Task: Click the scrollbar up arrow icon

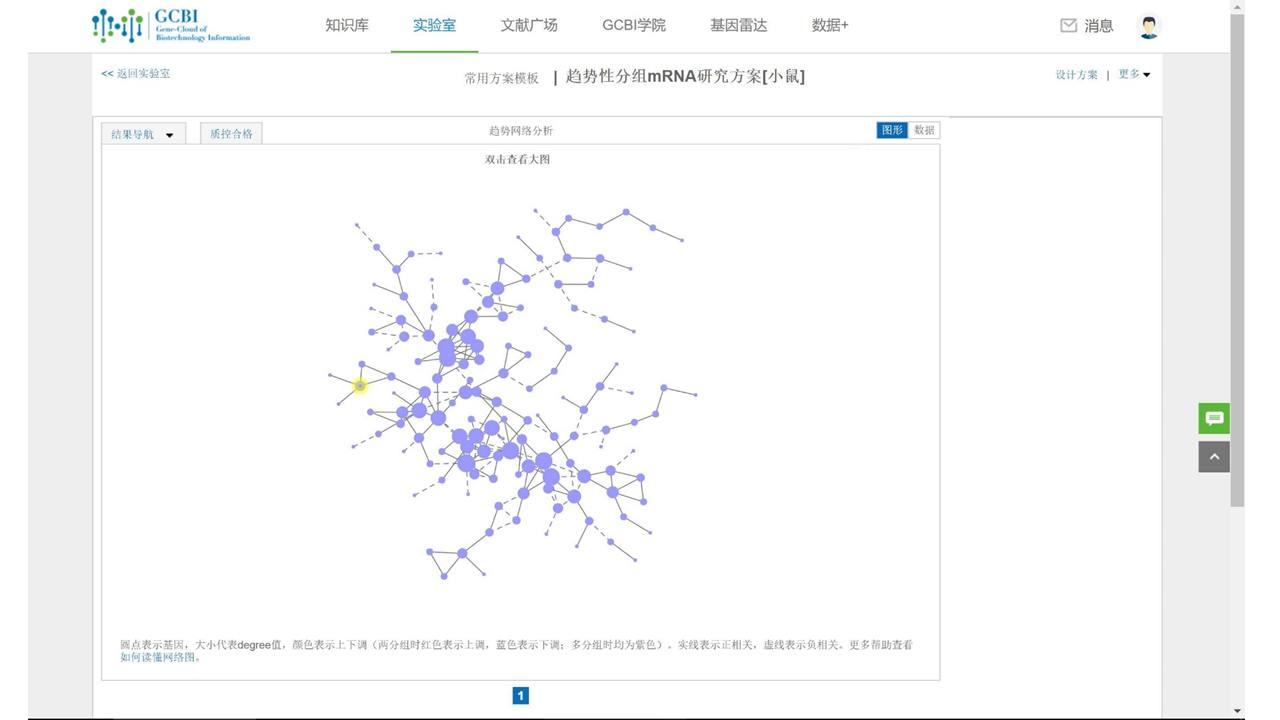Action: point(1237,7)
